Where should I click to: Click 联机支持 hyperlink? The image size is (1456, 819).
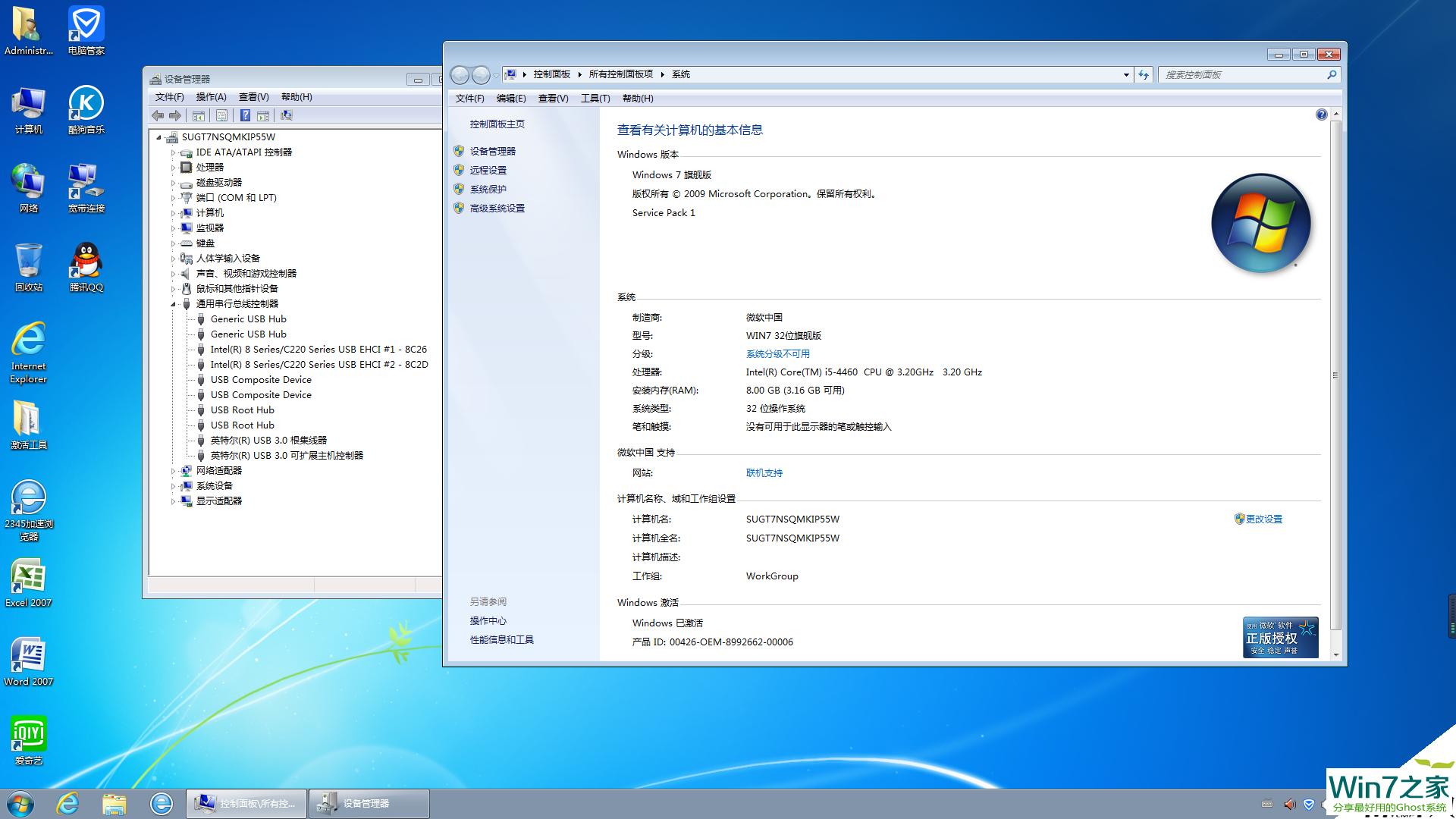[764, 472]
